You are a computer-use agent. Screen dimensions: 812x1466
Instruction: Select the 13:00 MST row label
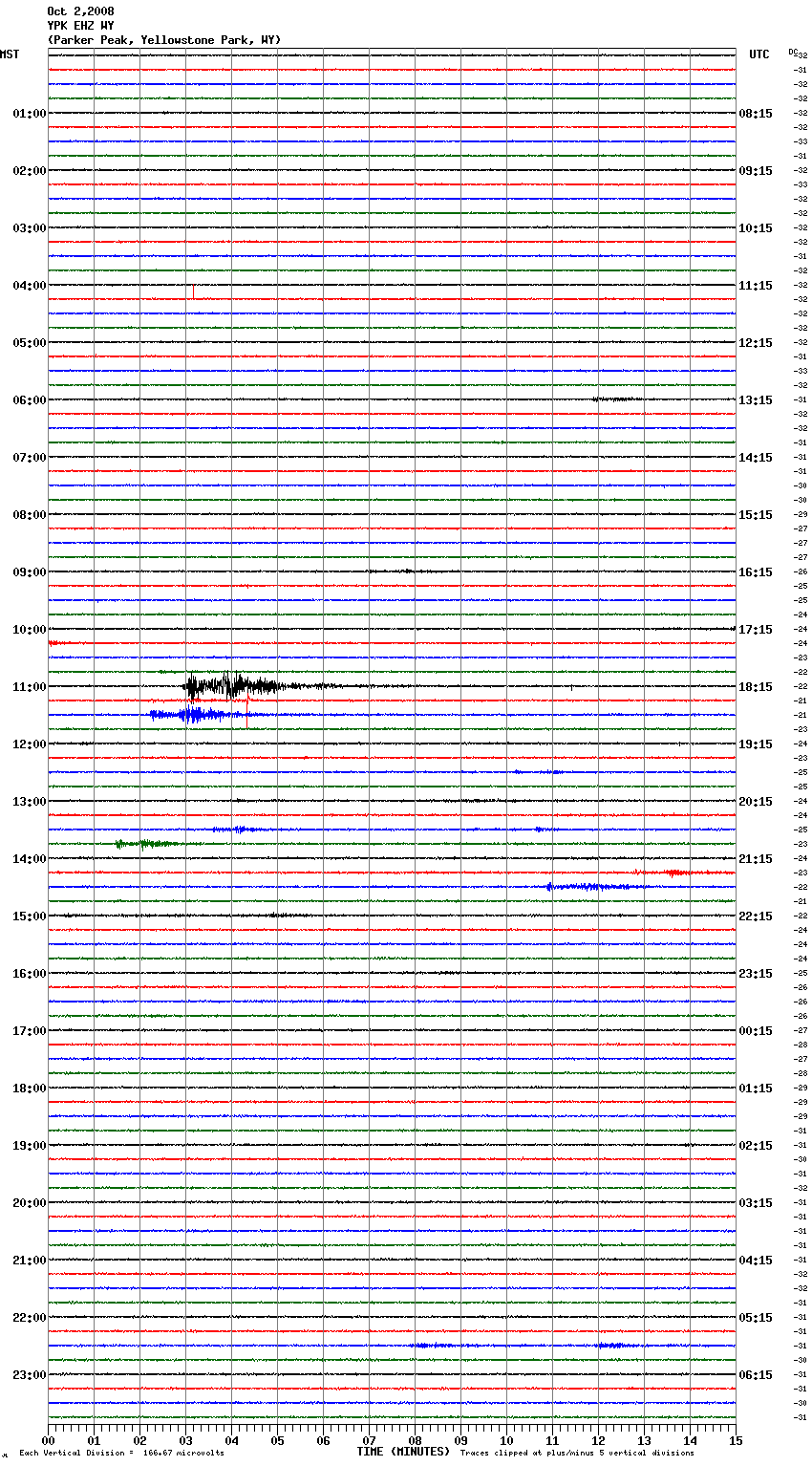30,802
